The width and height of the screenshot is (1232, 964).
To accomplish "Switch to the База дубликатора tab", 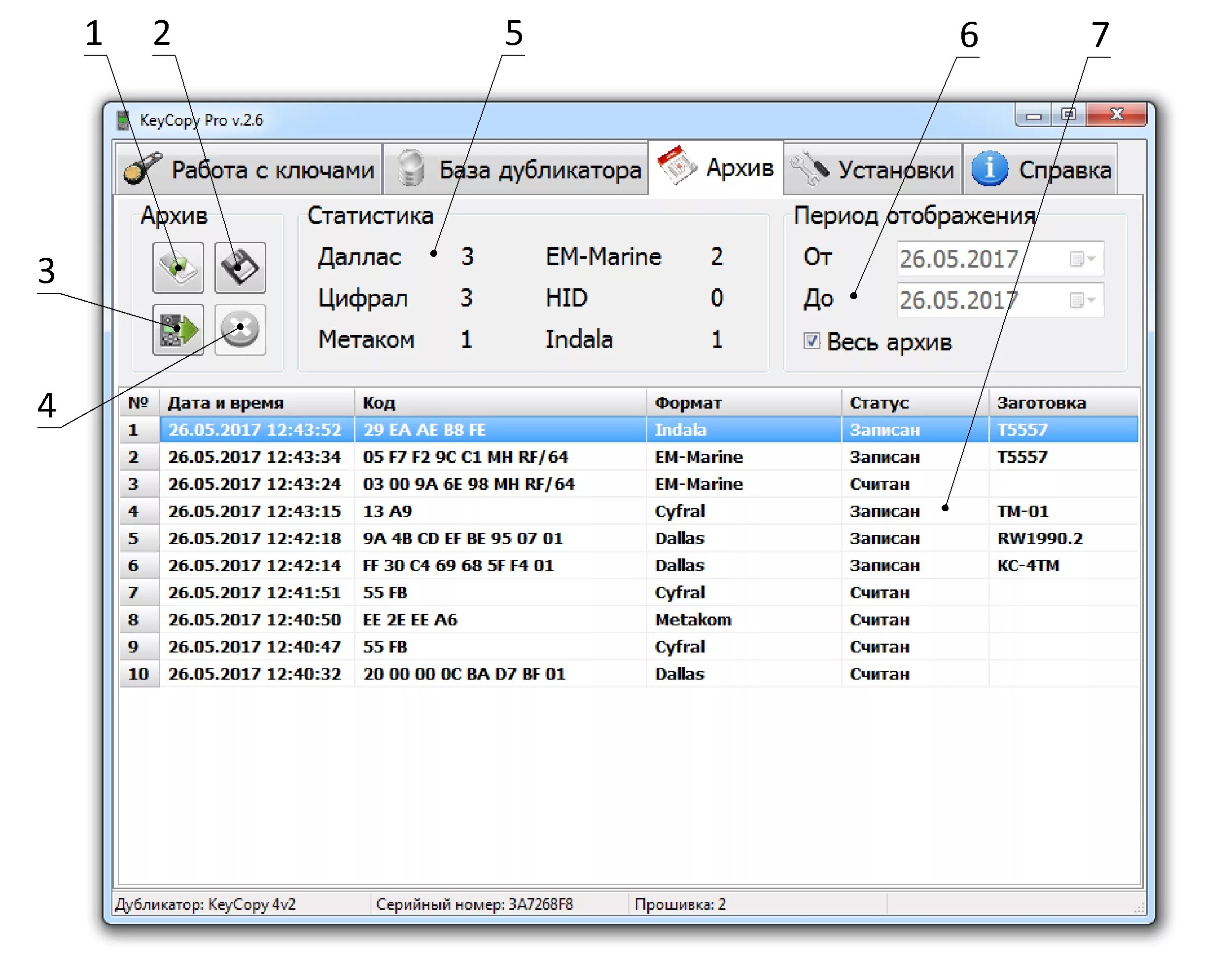I will (x=516, y=169).
